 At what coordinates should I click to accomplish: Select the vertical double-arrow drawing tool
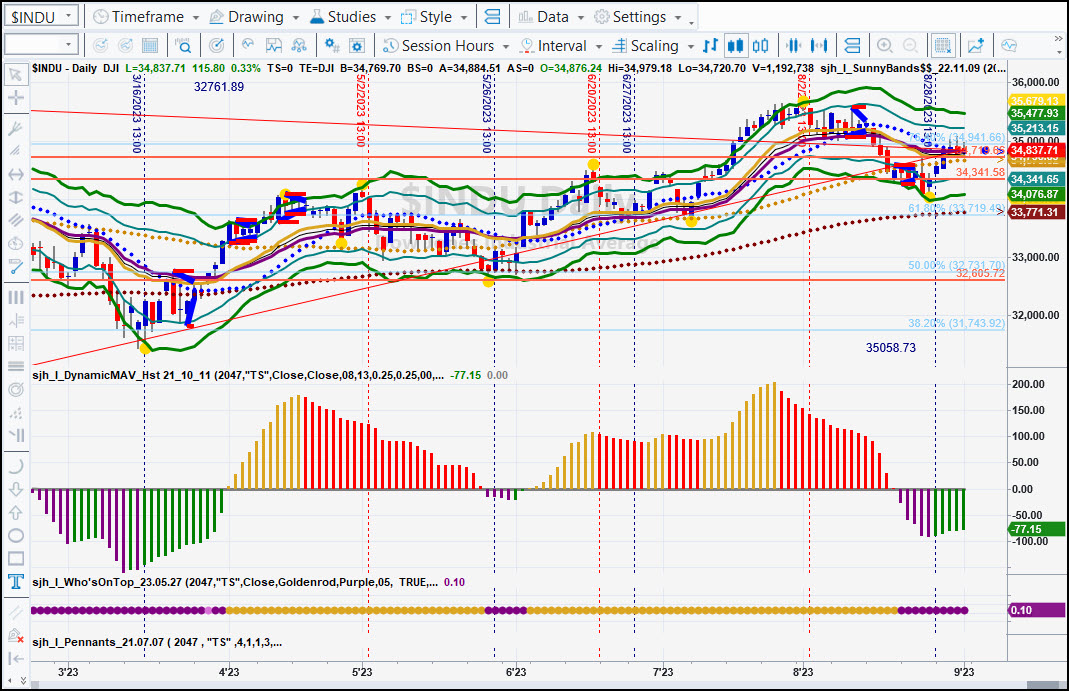pyautogui.click(x=15, y=197)
